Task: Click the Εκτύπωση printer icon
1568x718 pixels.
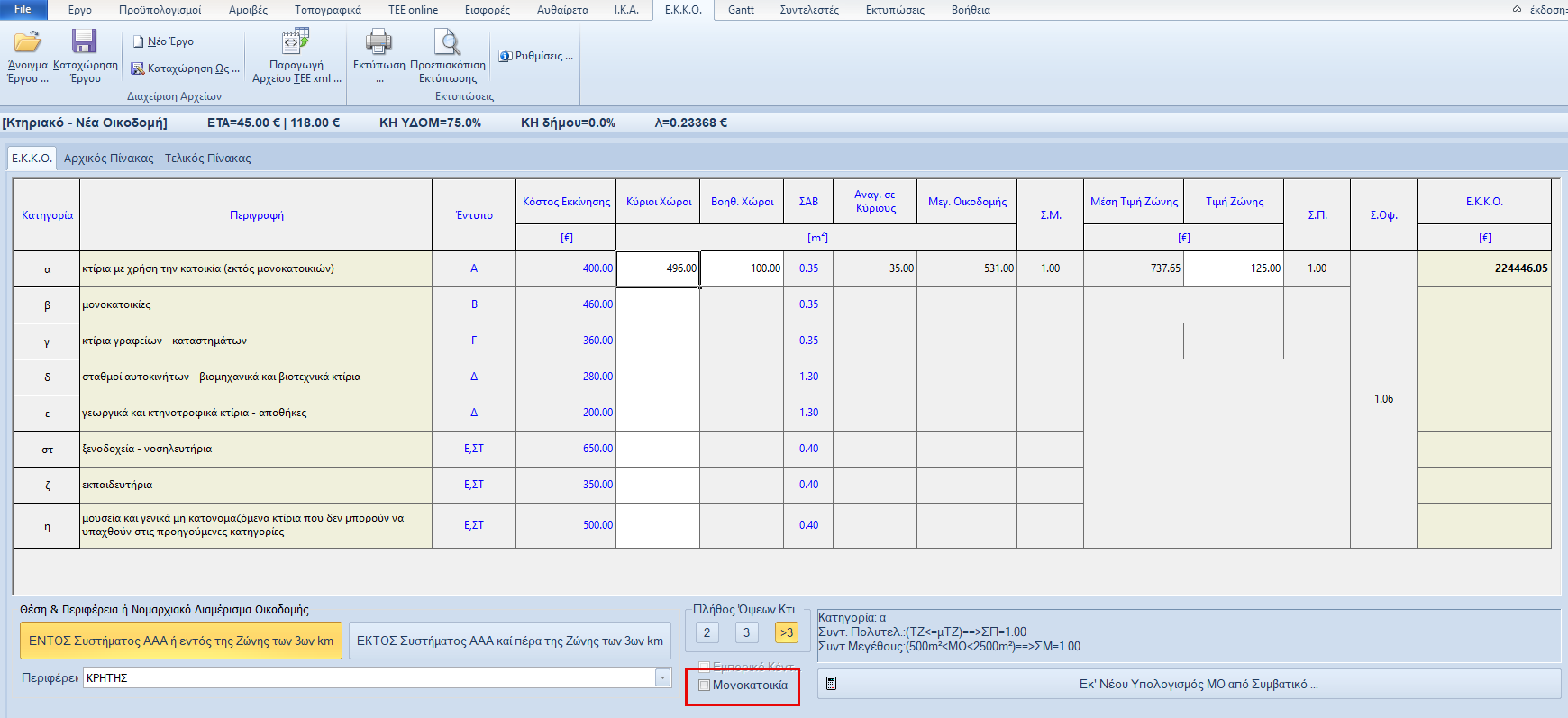Action: point(378,42)
